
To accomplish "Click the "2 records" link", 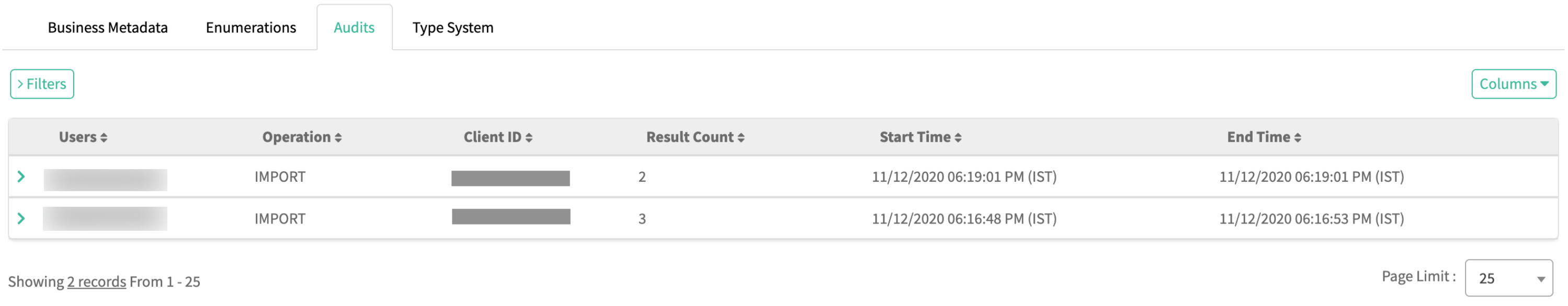I will tap(96, 281).
